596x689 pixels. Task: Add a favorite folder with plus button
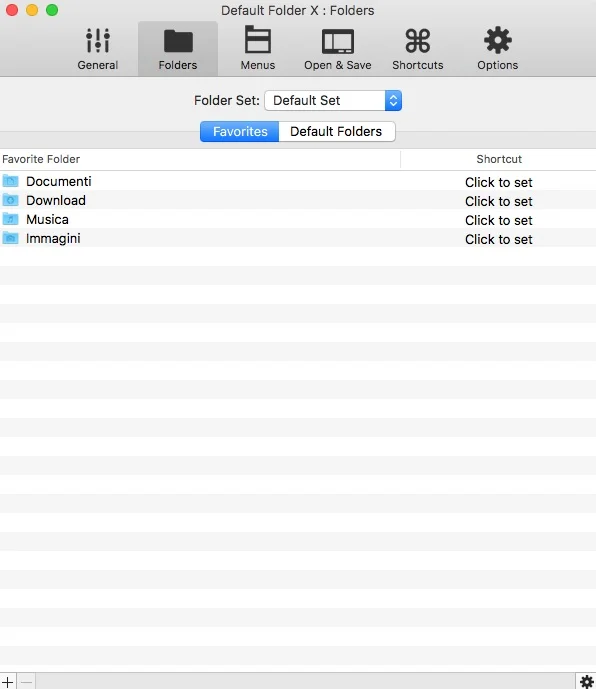pyautogui.click(x=8, y=682)
